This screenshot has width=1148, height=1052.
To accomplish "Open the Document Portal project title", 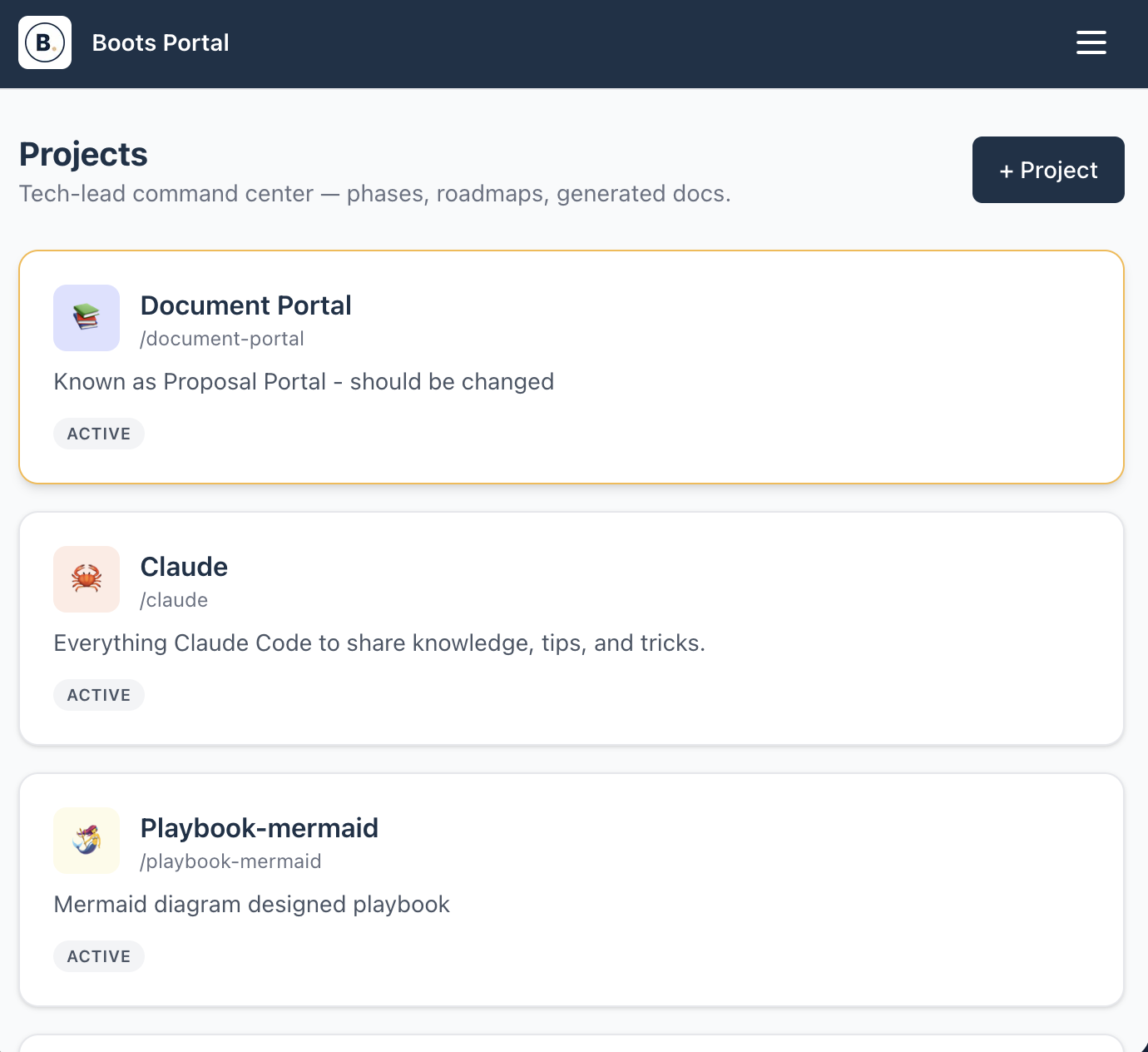I will click(x=245, y=305).
